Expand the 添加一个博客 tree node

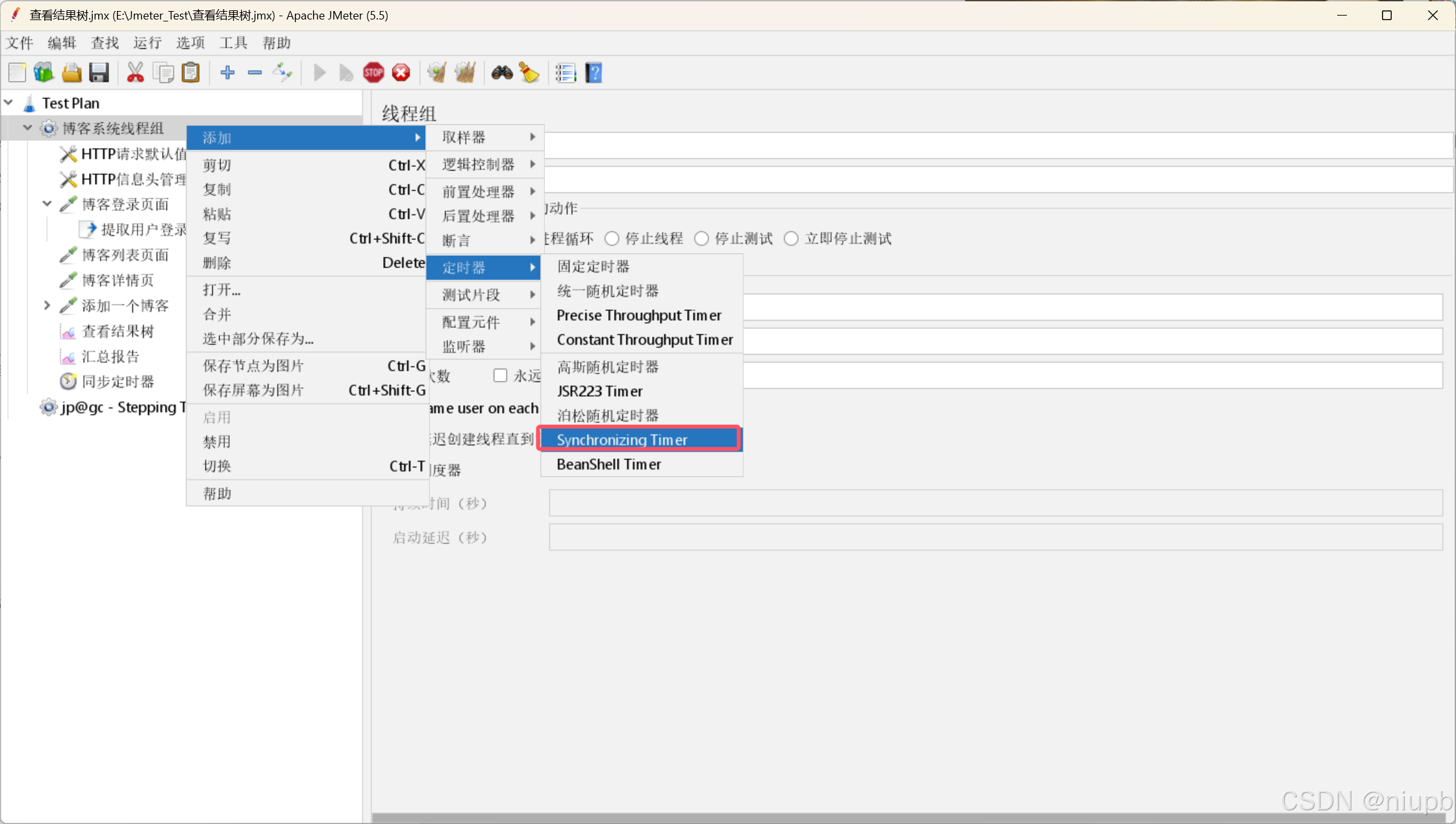point(47,305)
